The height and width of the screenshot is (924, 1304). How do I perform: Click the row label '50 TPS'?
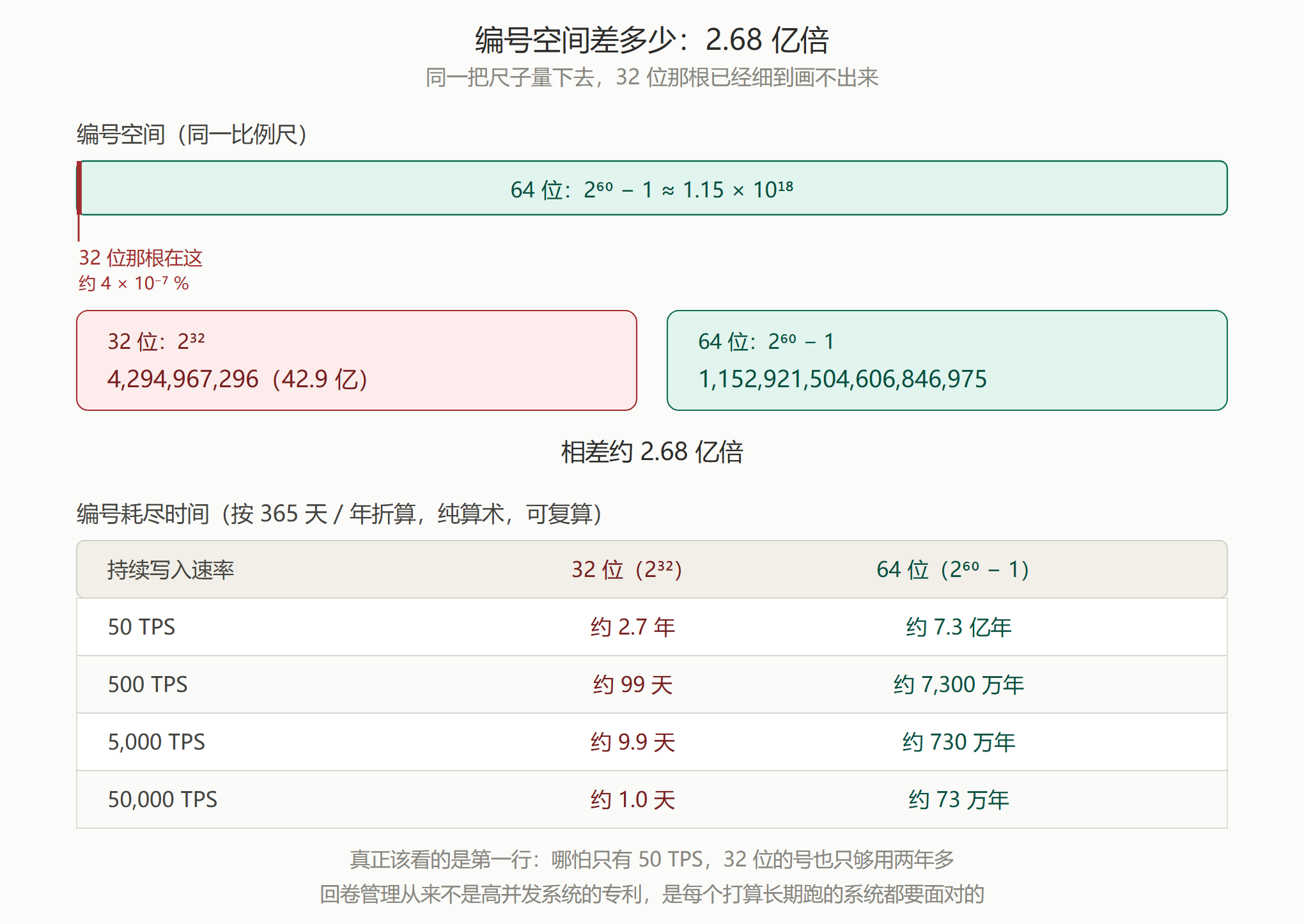(141, 627)
